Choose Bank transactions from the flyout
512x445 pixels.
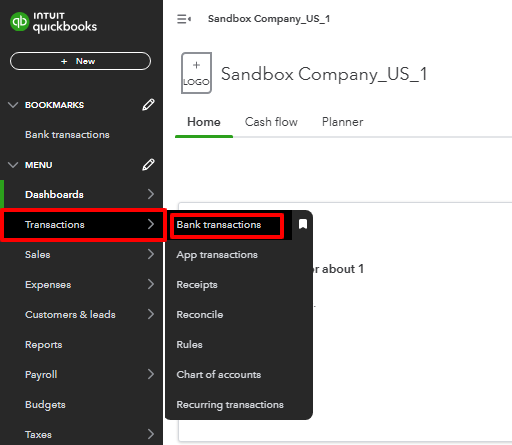[219, 224]
